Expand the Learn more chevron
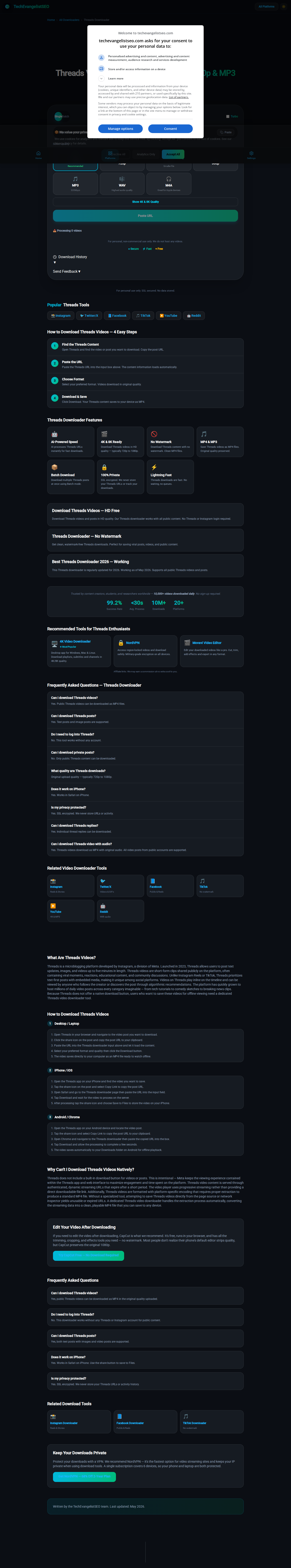291x1568 pixels. [101, 79]
